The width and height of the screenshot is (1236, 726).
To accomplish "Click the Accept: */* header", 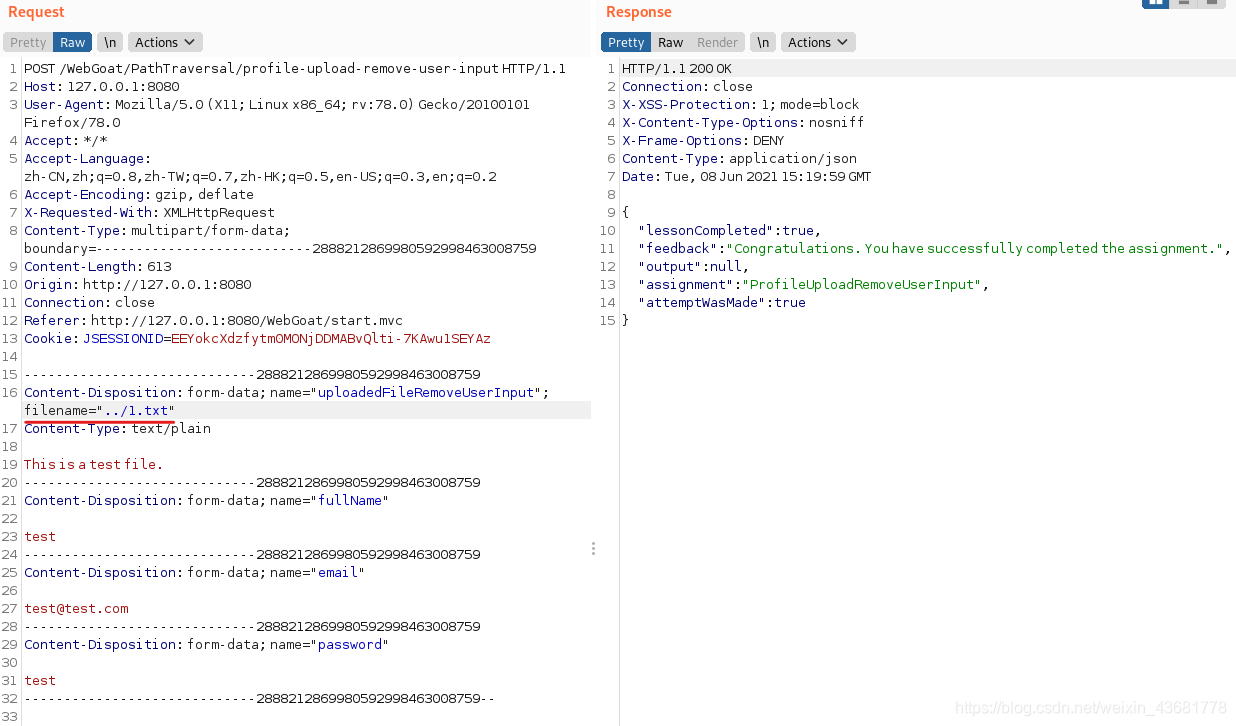I will [x=66, y=140].
